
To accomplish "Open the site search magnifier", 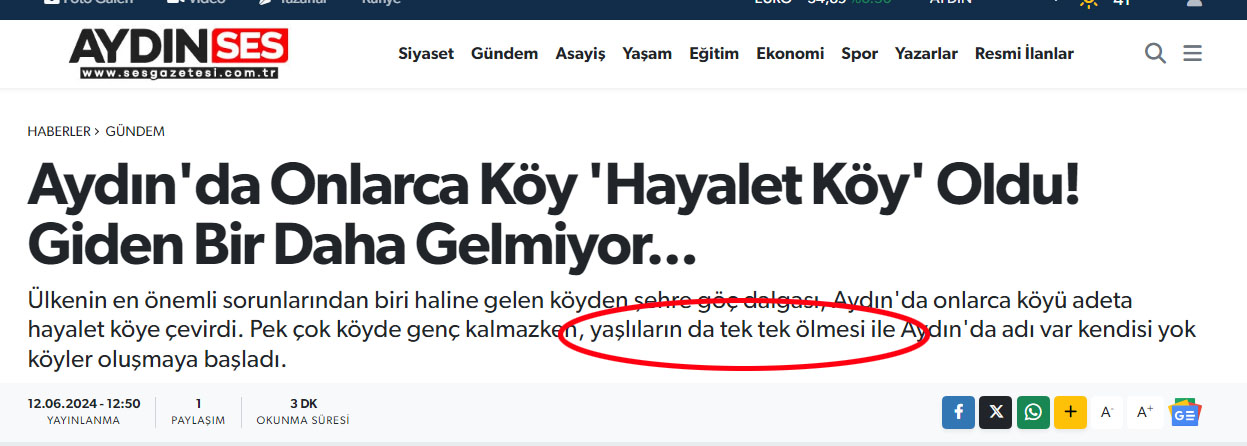I will point(1155,54).
